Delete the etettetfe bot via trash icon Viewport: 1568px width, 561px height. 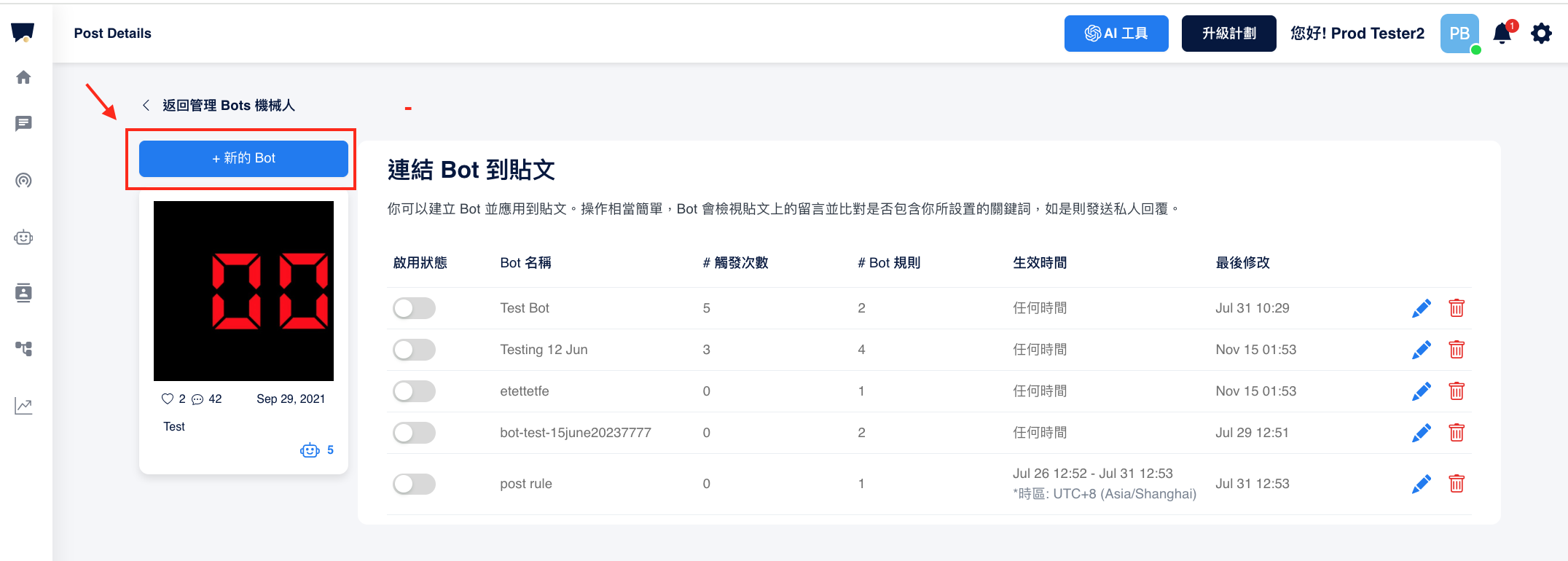click(1457, 391)
